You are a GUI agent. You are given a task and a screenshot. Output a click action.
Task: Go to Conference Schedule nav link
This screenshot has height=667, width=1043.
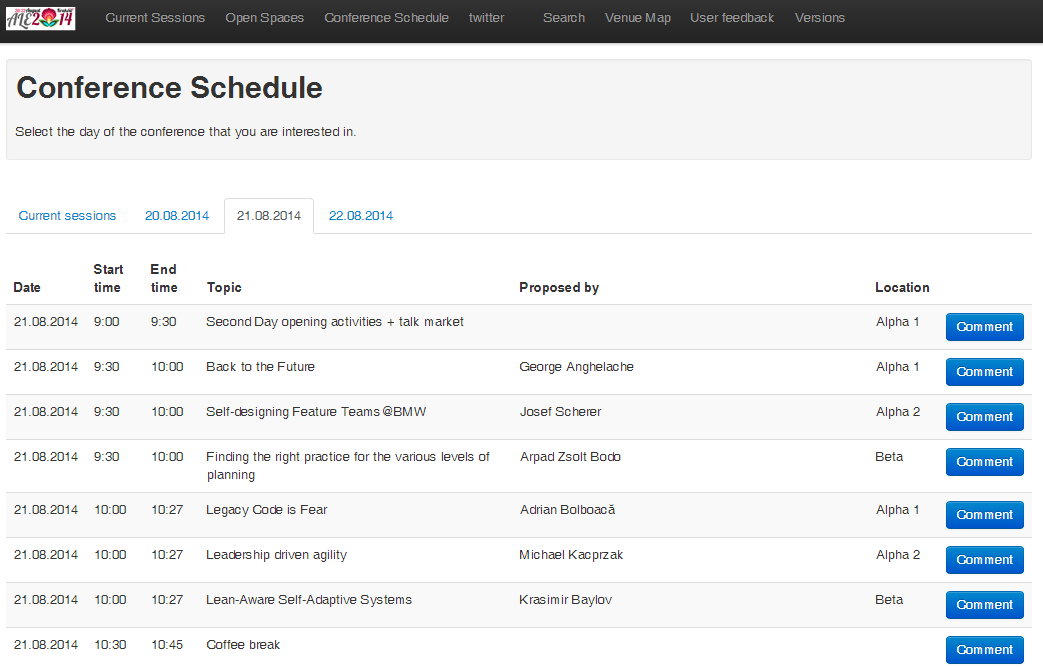pos(386,18)
